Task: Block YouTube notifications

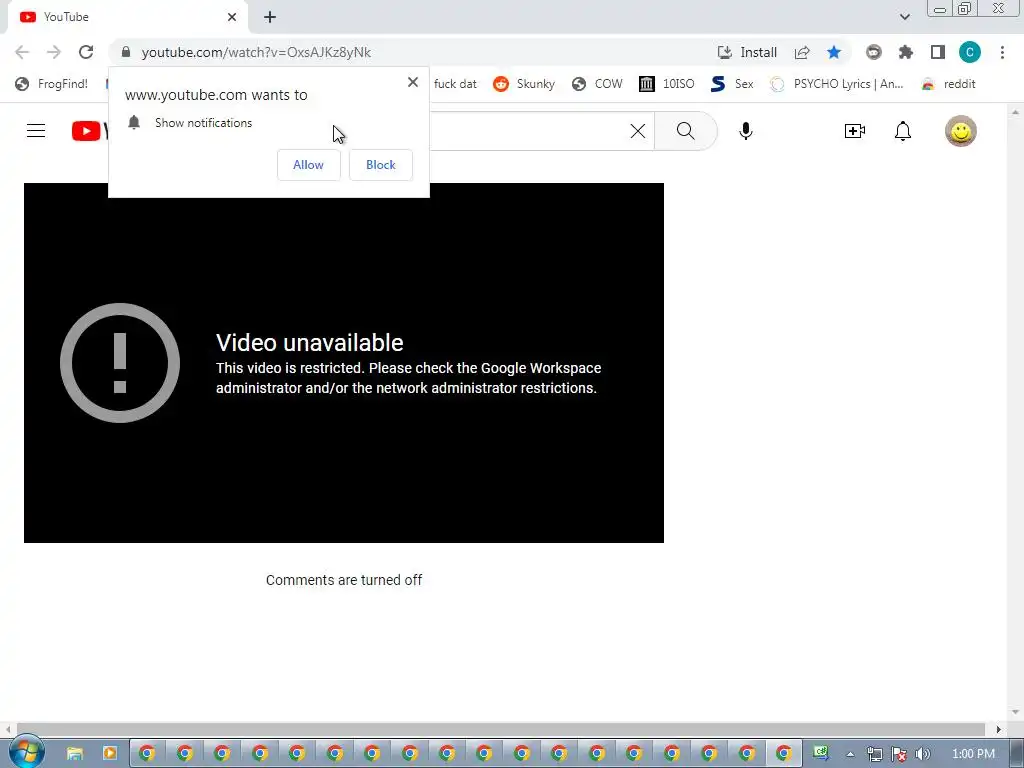Action: pyautogui.click(x=381, y=165)
